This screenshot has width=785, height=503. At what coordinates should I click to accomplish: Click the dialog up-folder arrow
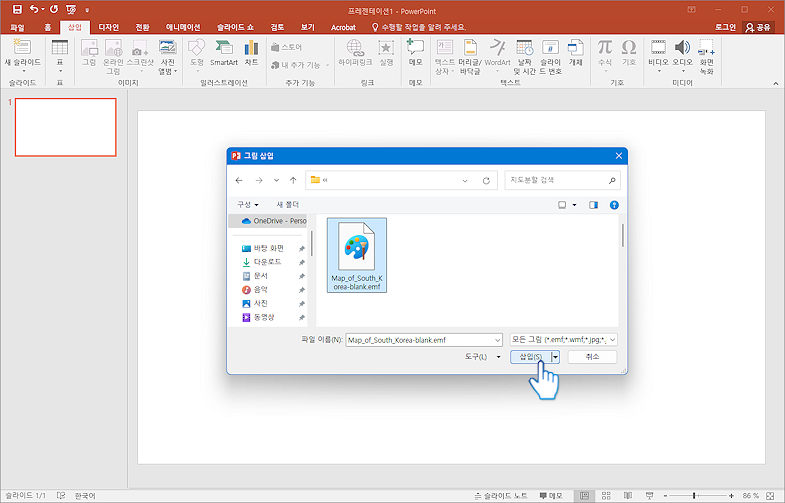[x=293, y=181]
